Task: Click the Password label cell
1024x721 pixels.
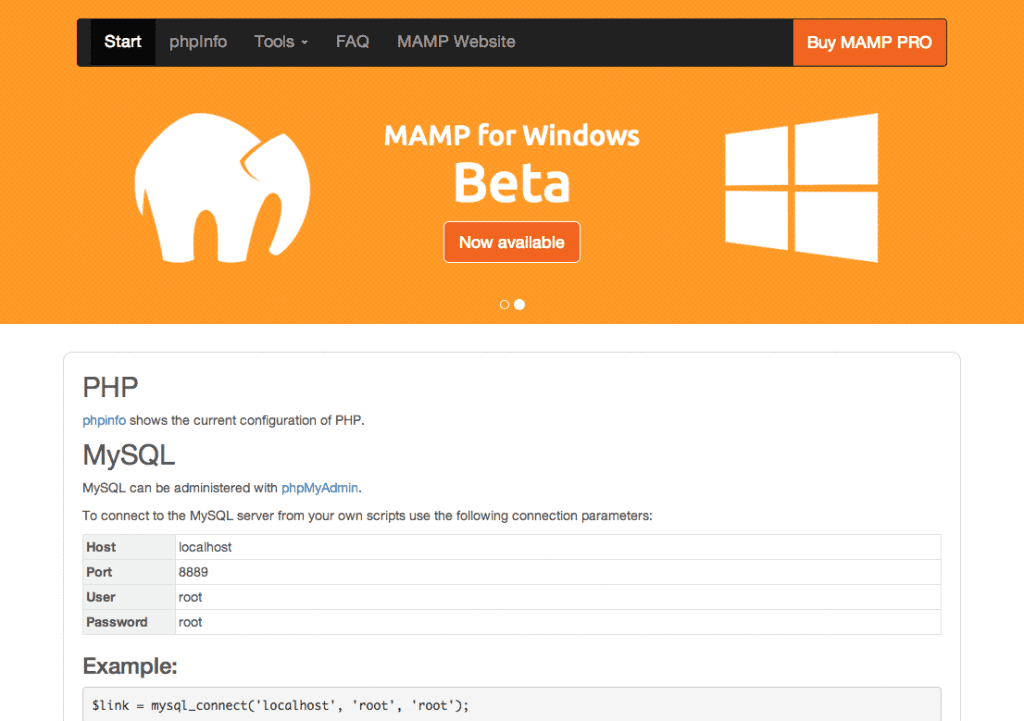Action: tap(129, 622)
